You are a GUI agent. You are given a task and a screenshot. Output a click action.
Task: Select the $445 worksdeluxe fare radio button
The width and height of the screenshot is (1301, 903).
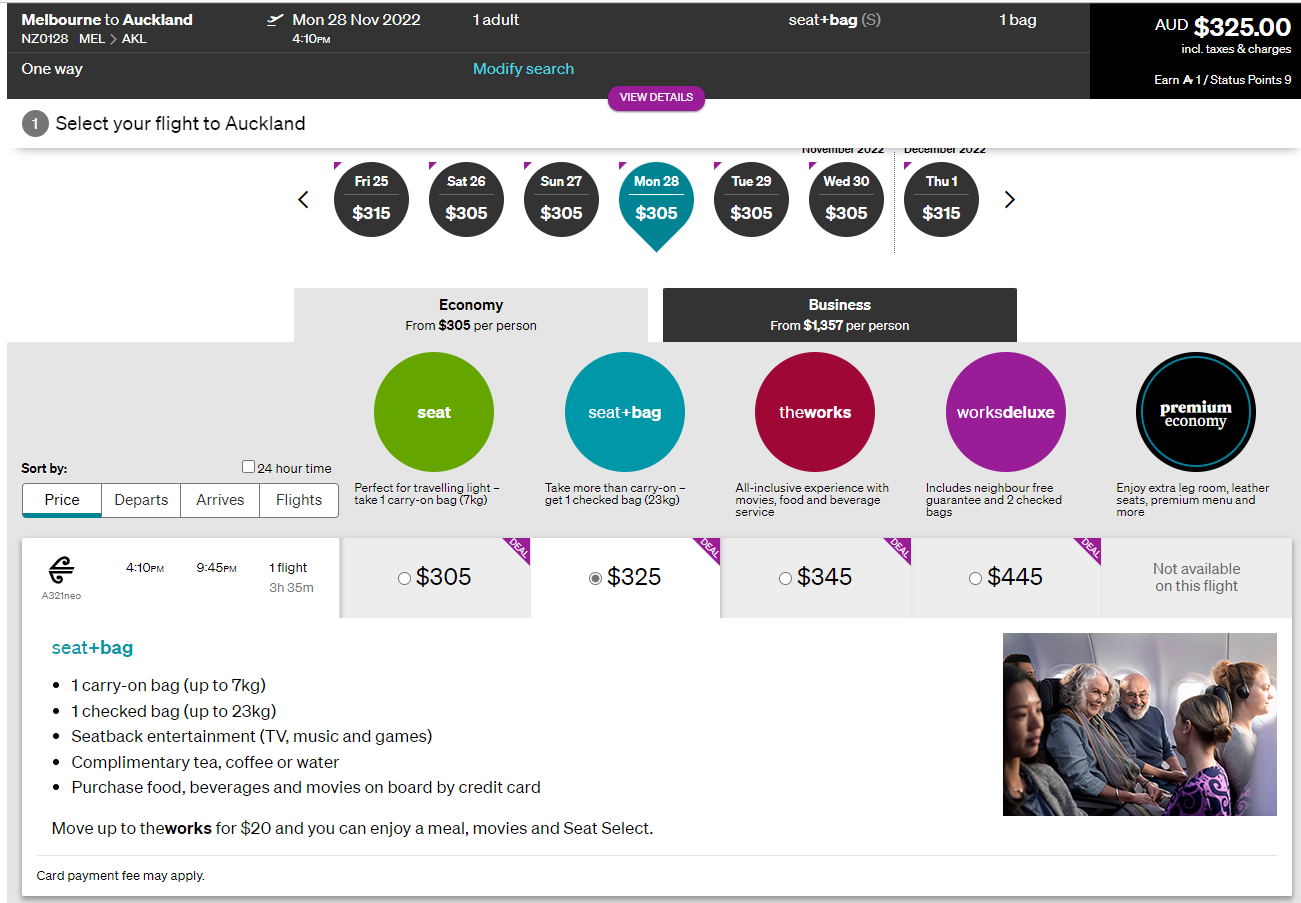click(x=975, y=578)
